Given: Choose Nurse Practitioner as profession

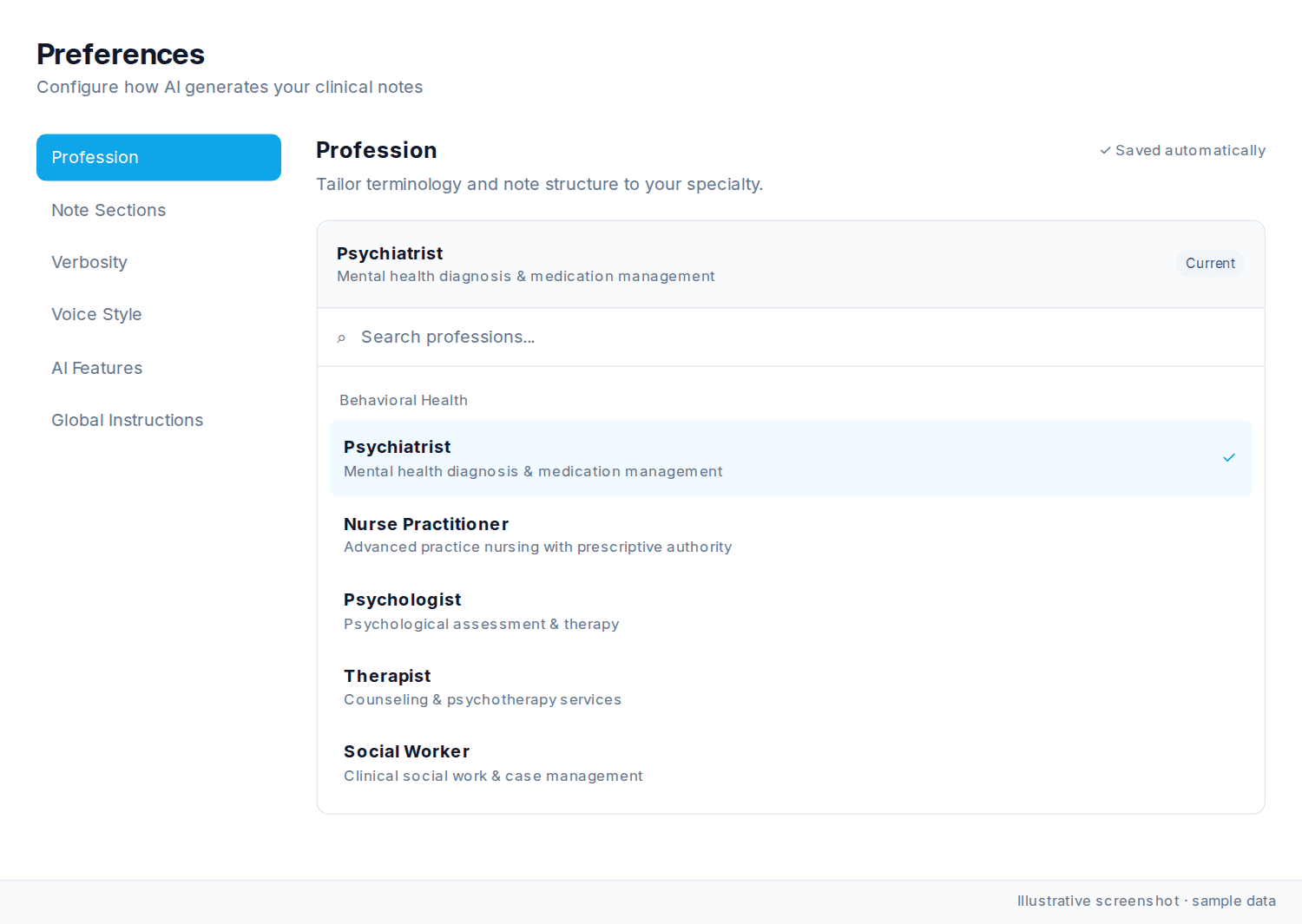Looking at the screenshot, I should point(791,534).
